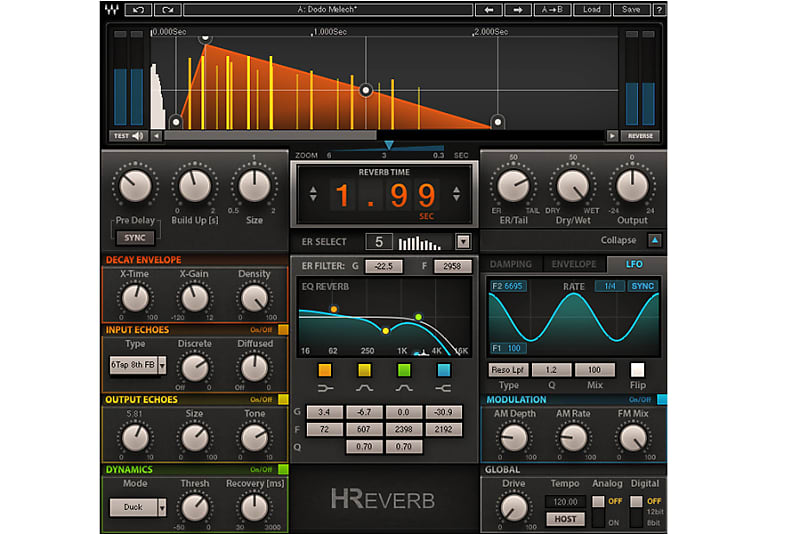
Task: Click the tempo HOST button
Action: (x=565, y=519)
